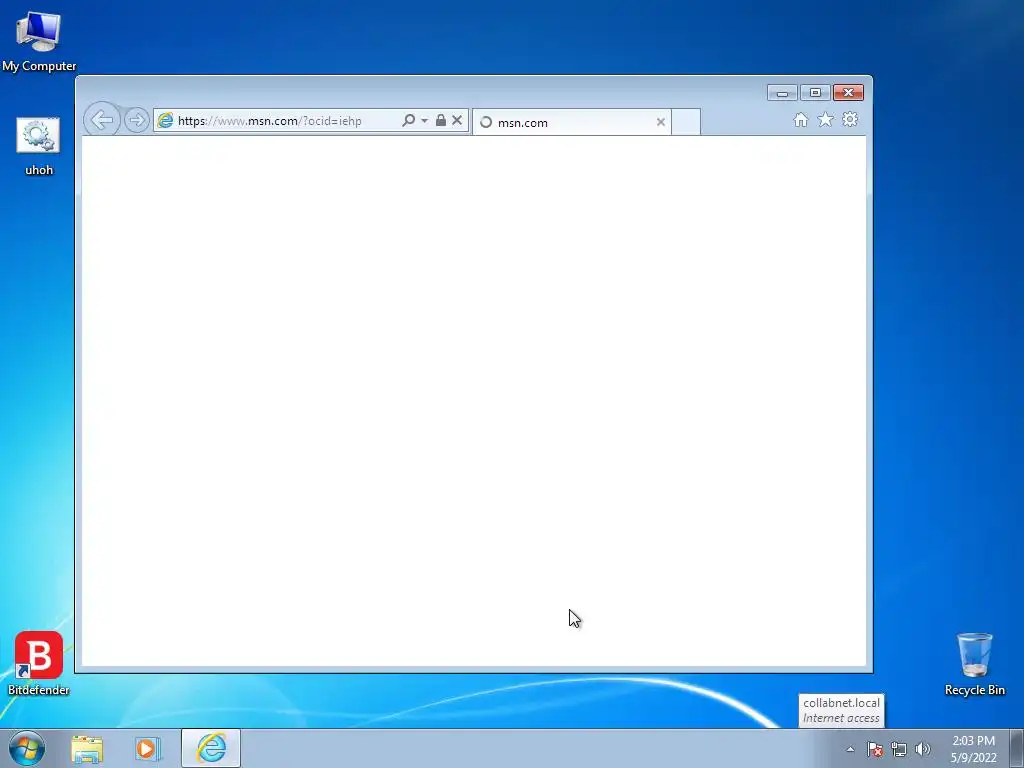The width and height of the screenshot is (1024, 768).
Task: Open the Action Center flag icon
Action: [874, 749]
